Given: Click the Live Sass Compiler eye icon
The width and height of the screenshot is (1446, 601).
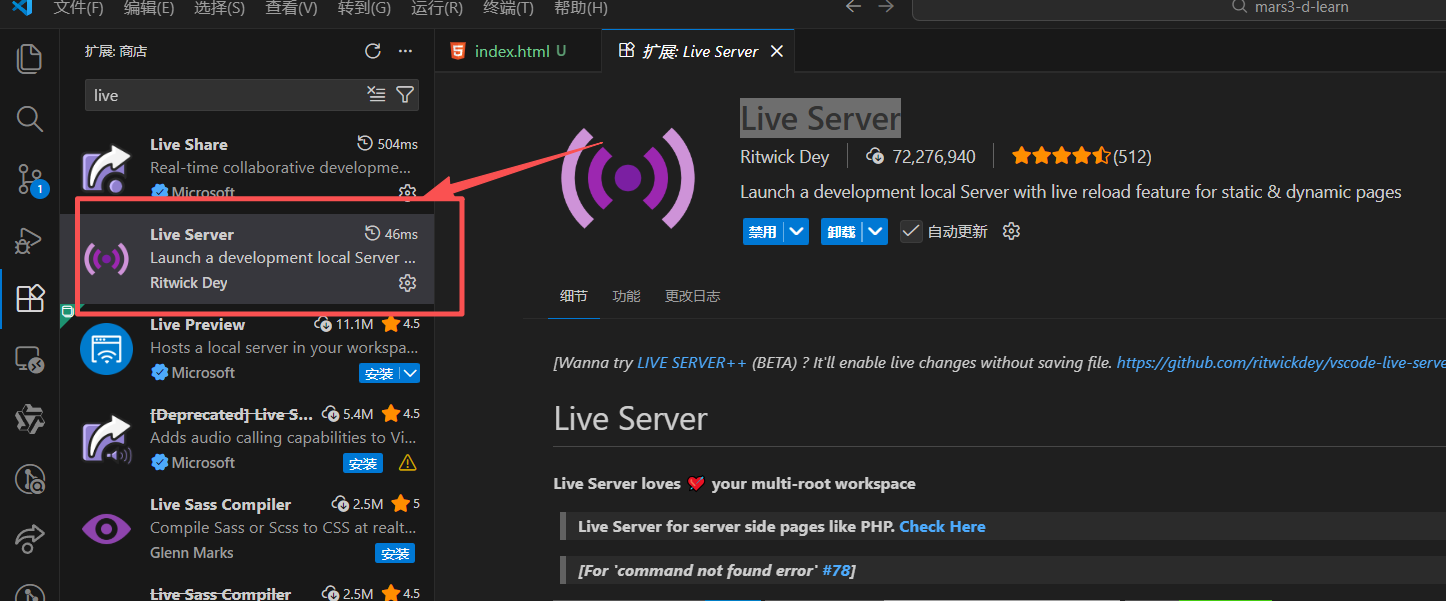Looking at the screenshot, I should point(106,529).
